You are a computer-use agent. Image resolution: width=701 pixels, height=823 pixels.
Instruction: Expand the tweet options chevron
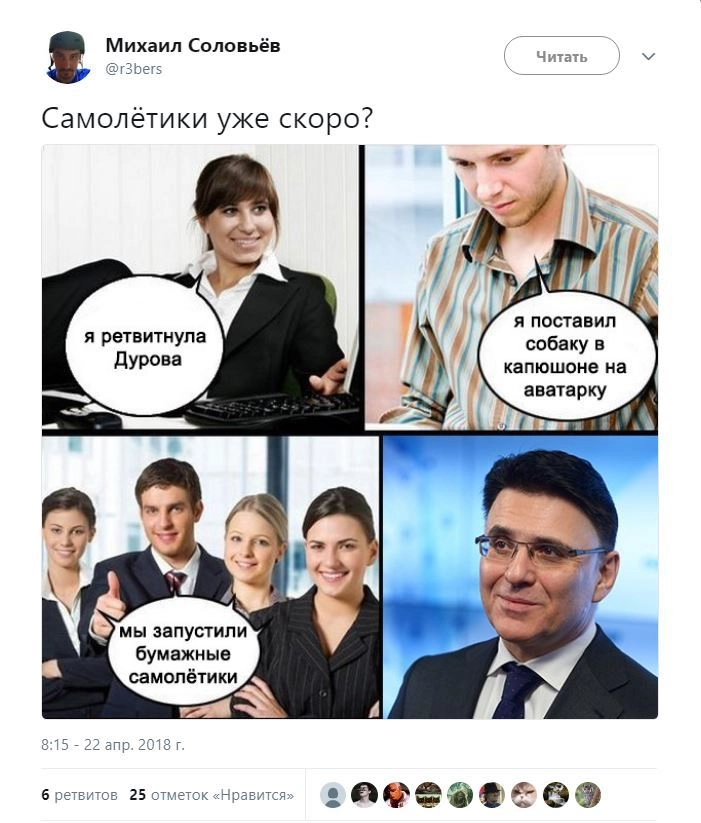click(649, 56)
